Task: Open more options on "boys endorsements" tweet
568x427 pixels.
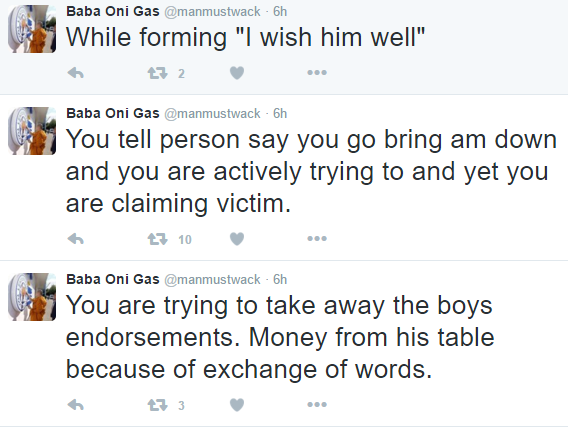Action: click(317, 405)
